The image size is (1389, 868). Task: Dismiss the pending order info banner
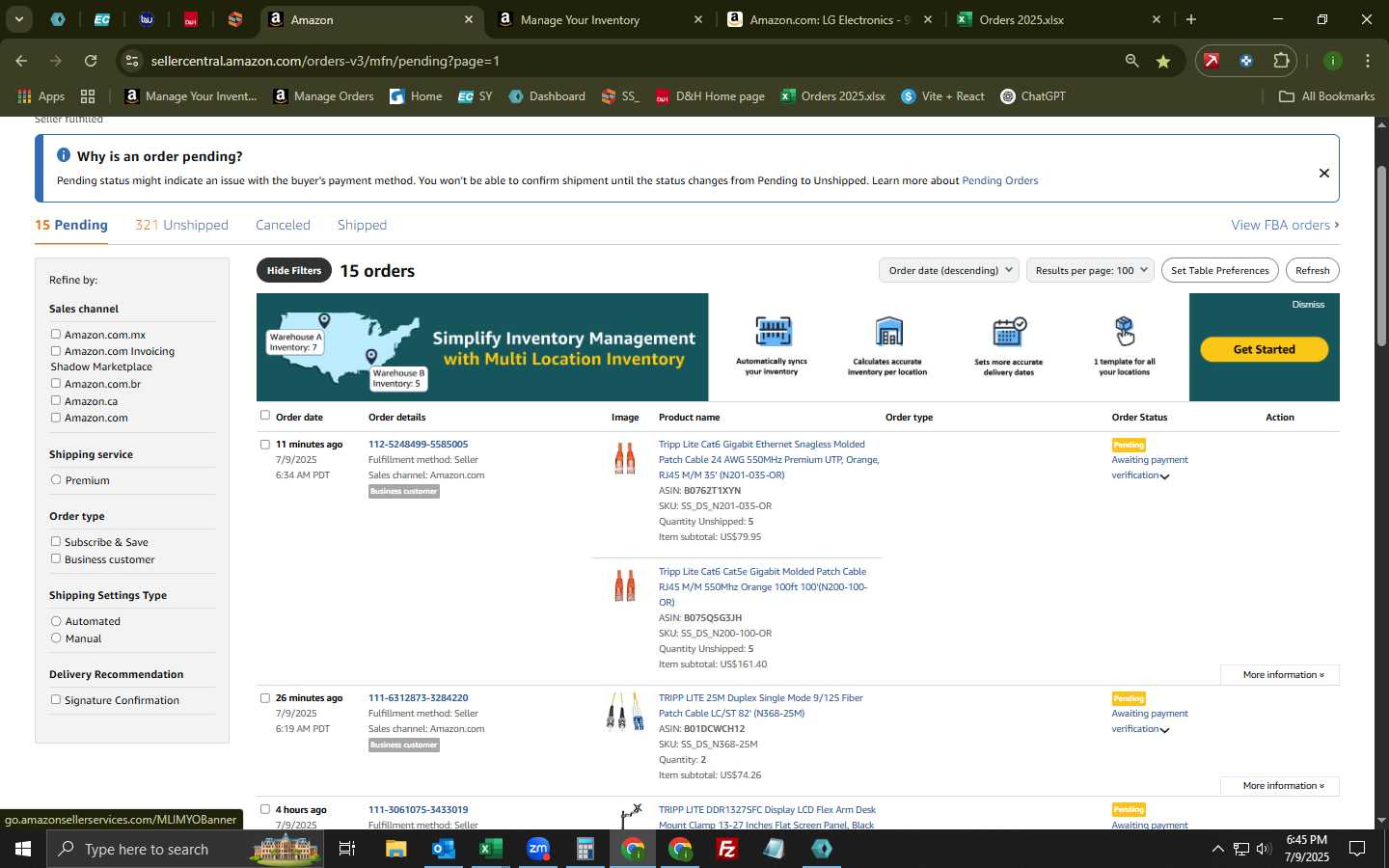1324,173
